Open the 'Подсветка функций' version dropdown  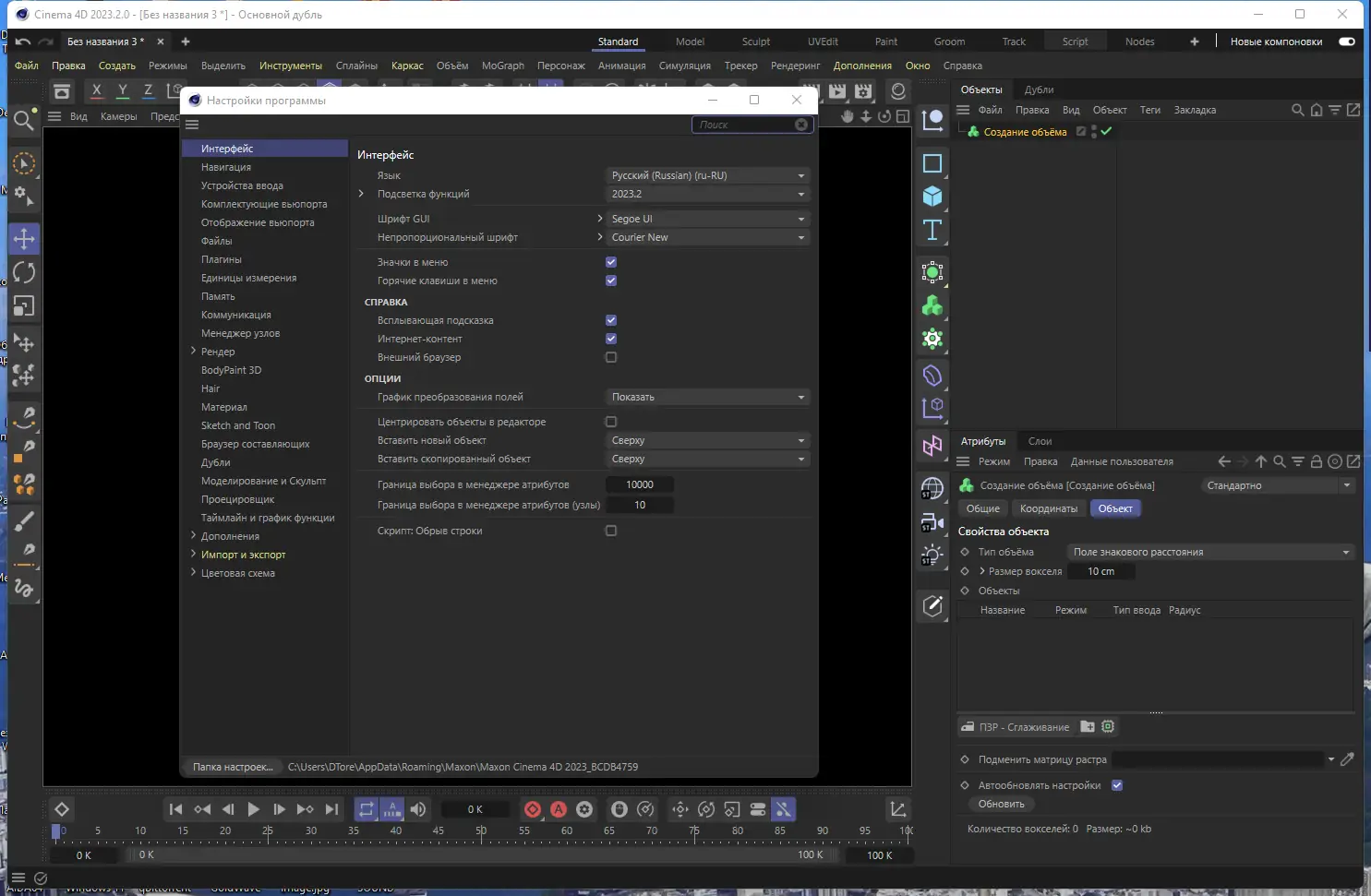(x=708, y=194)
